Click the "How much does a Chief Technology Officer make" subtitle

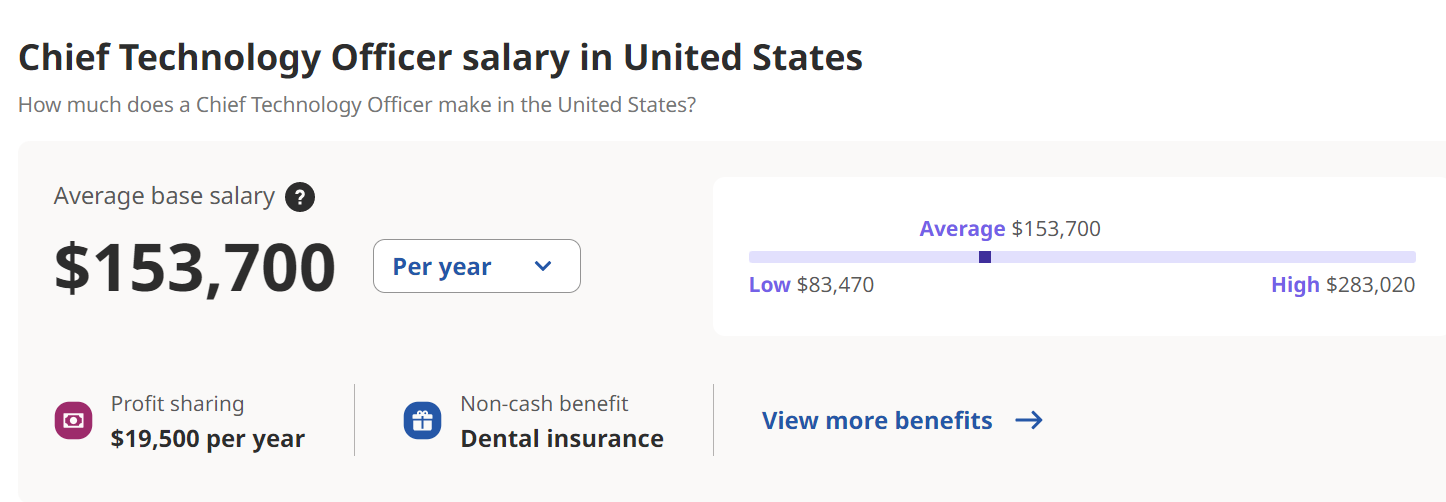357,104
